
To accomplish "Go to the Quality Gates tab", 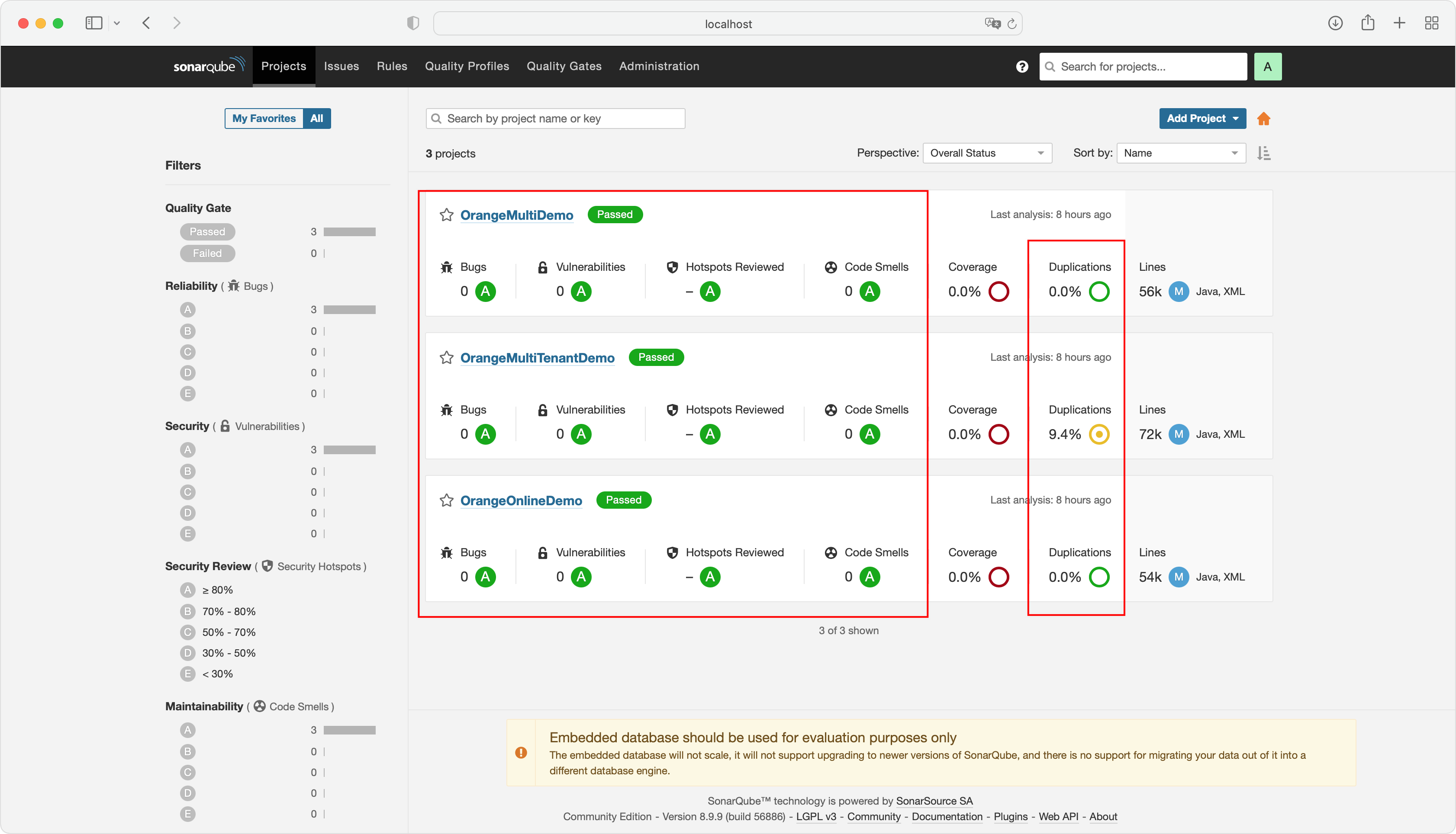I will [x=564, y=66].
